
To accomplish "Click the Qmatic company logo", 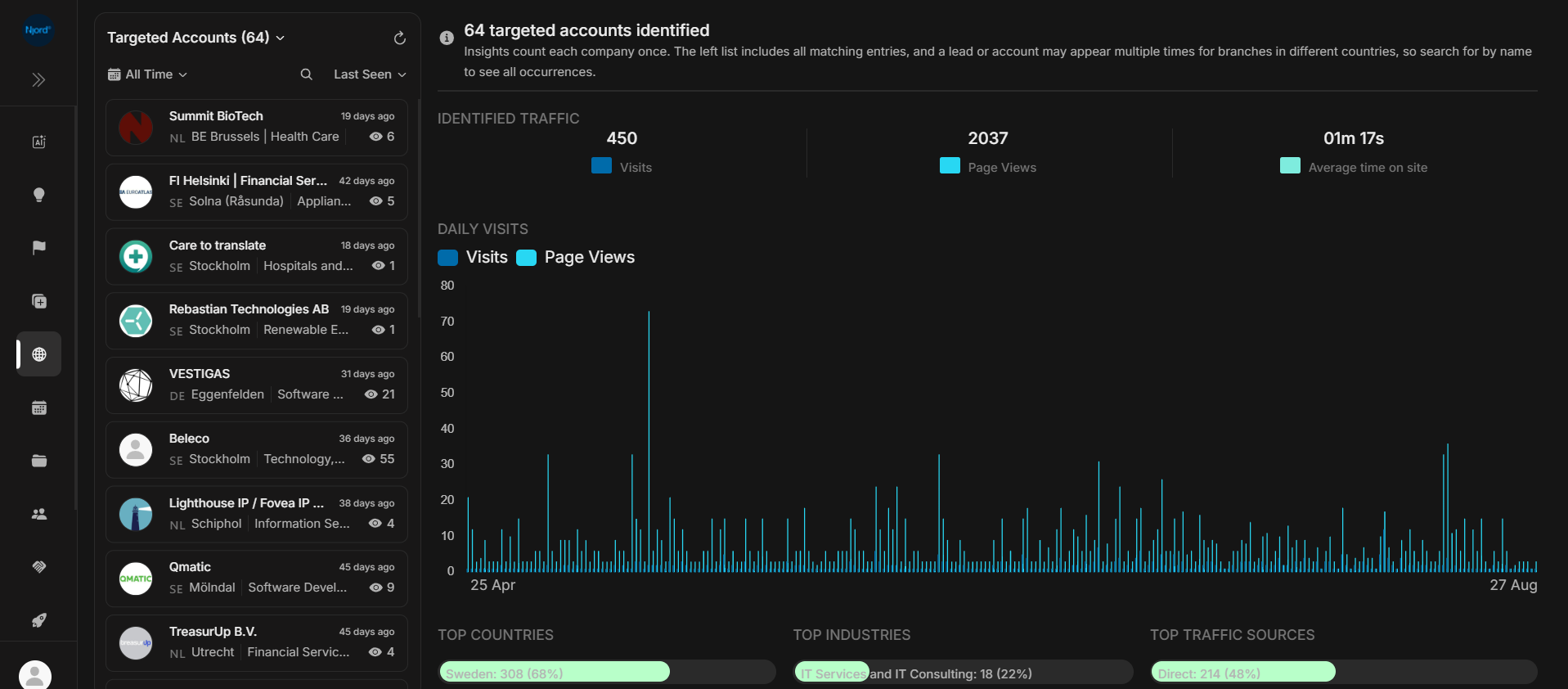I will coord(136,579).
